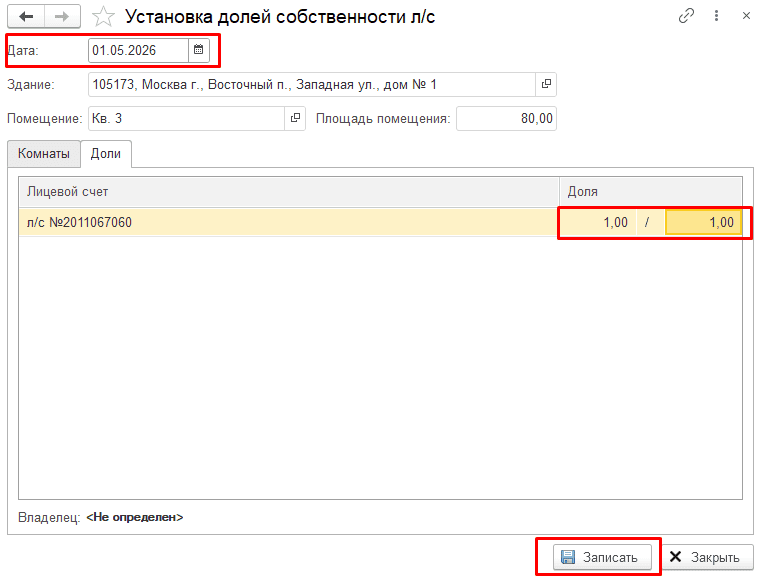Screen dimensions: 765x579
Task: Edit the date field 01.05.2026
Action: (x=139, y=50)
